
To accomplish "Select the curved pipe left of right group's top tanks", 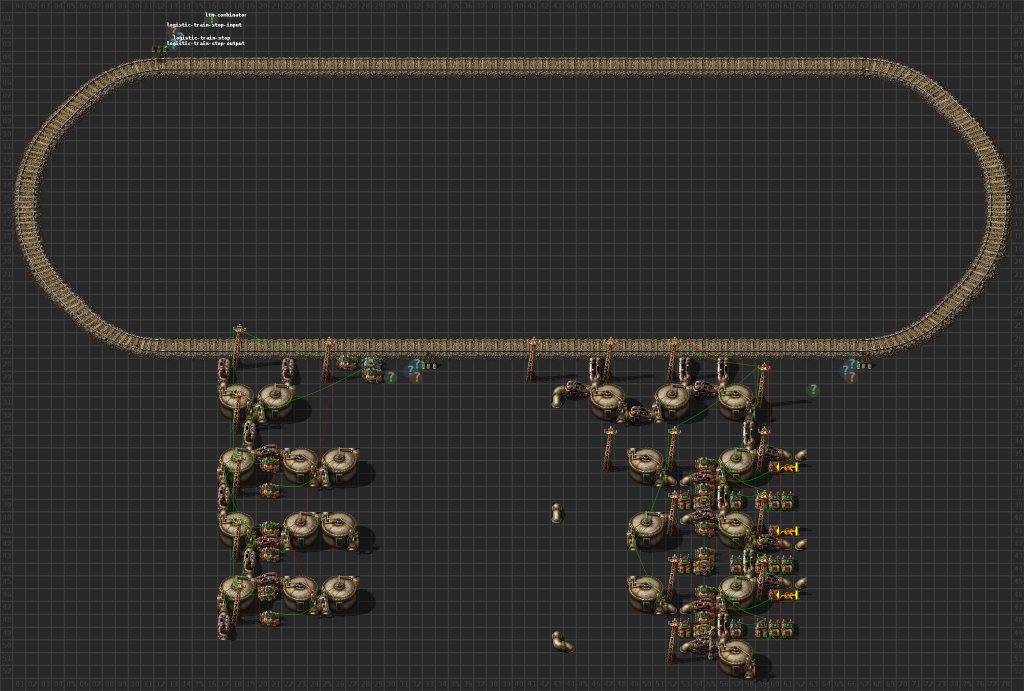I will [560, 397].
